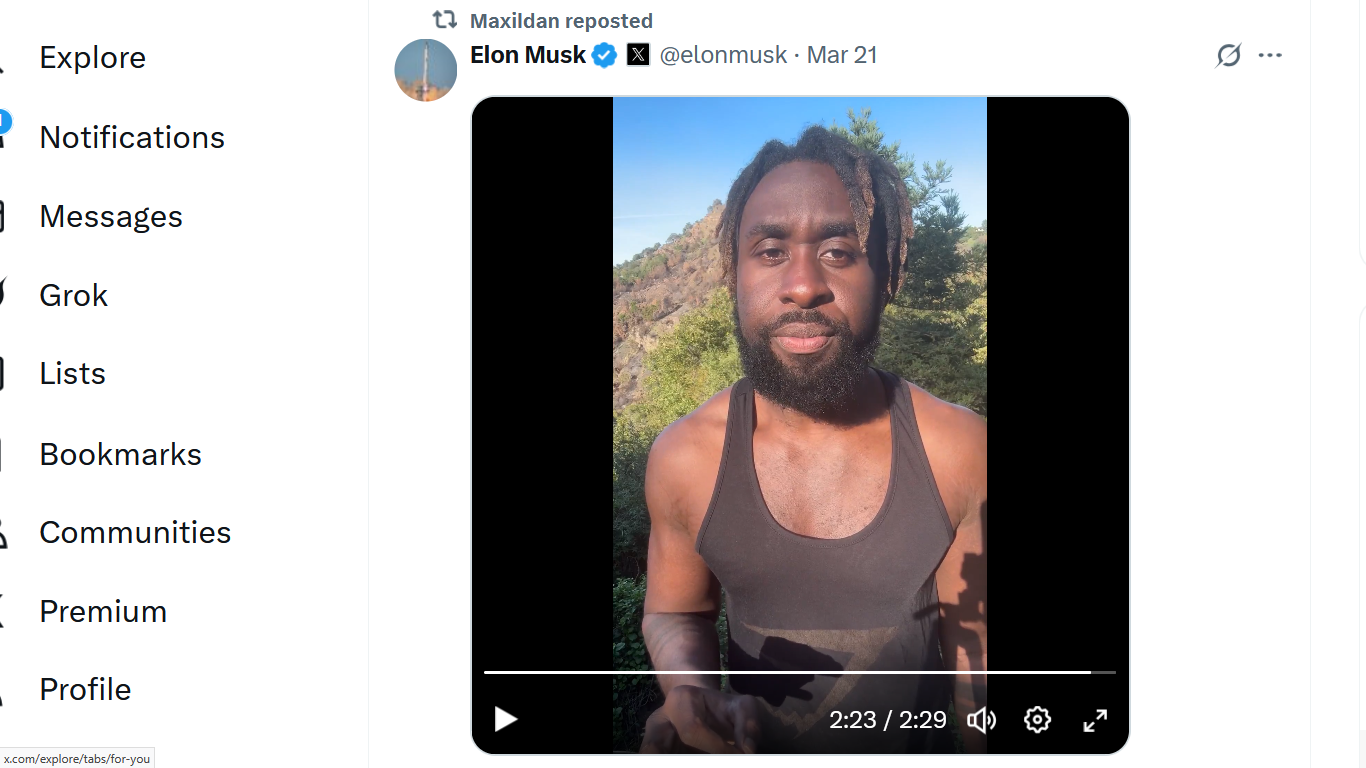Image resolution: width=1366 pixels, height=768 pixels.
Task: Open video settings gear icon
Action: click(1037, 720)
